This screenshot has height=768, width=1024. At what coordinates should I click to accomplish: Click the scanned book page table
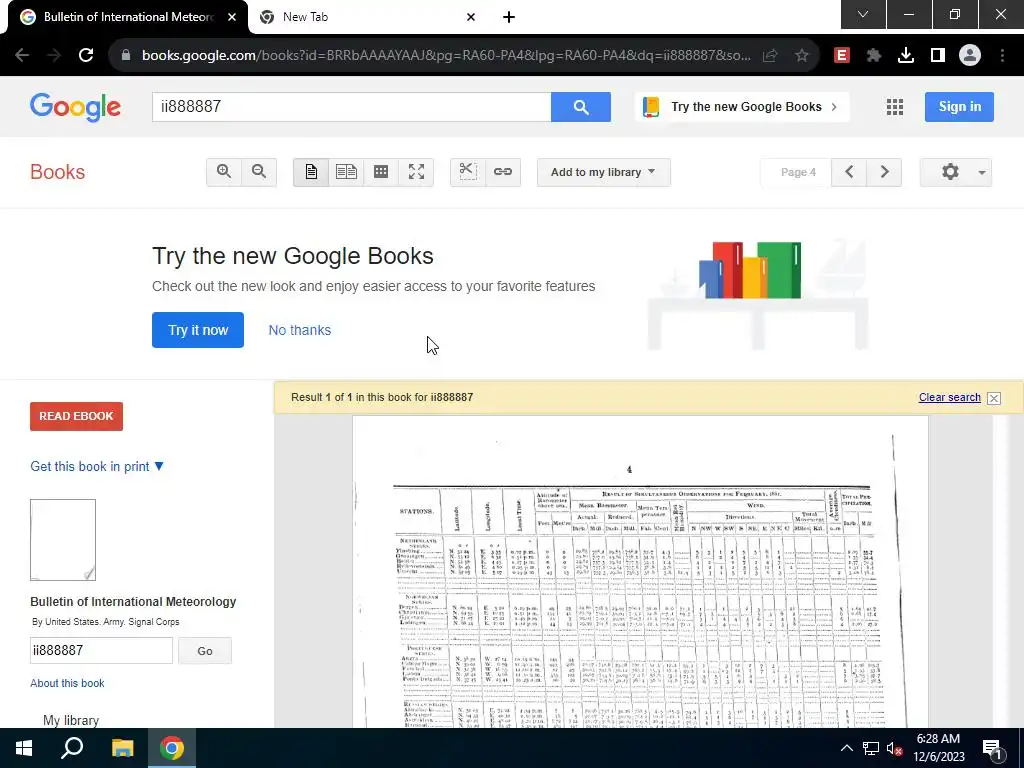tap(639, 607)
